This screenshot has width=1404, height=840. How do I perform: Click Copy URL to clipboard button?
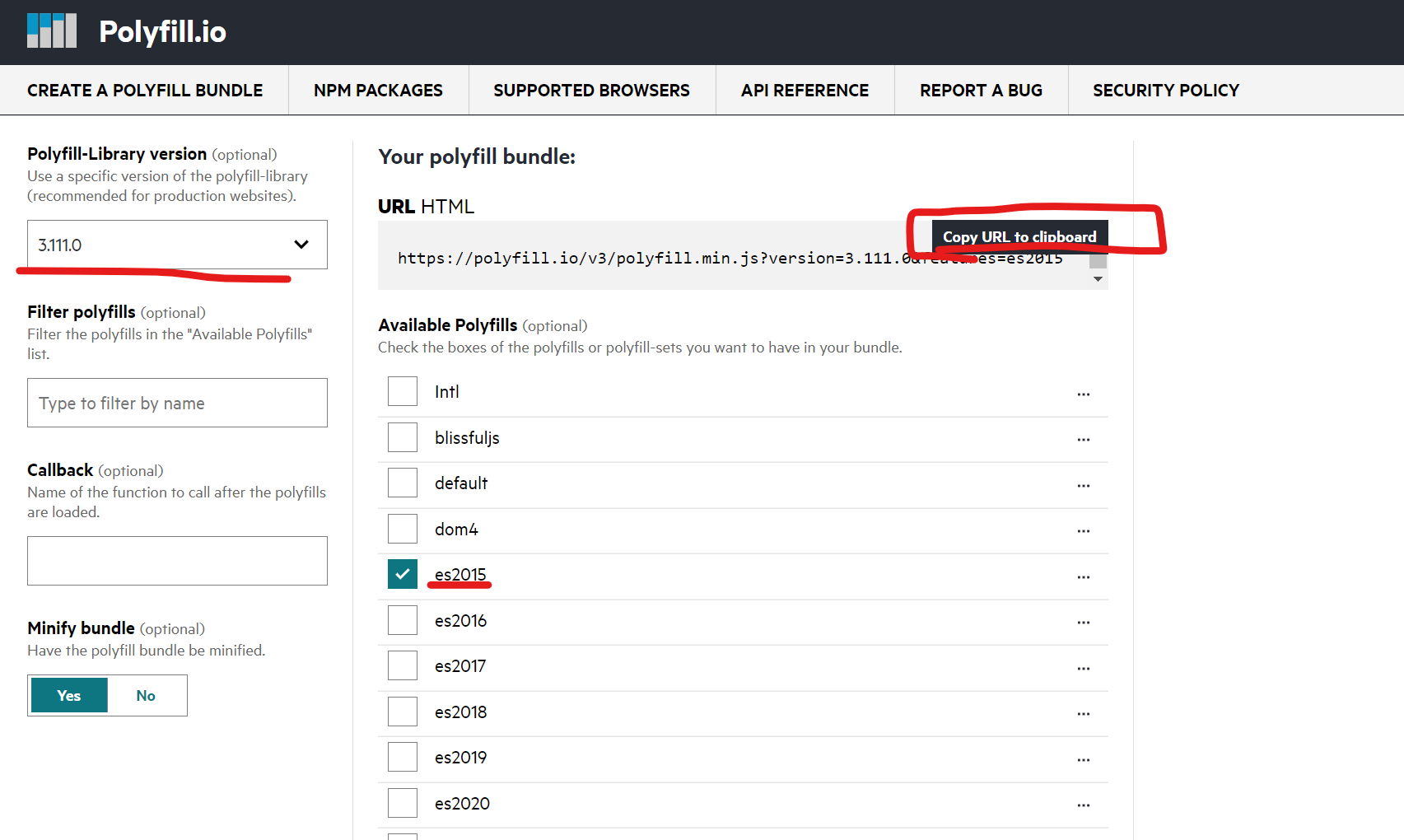[1019, 236]
